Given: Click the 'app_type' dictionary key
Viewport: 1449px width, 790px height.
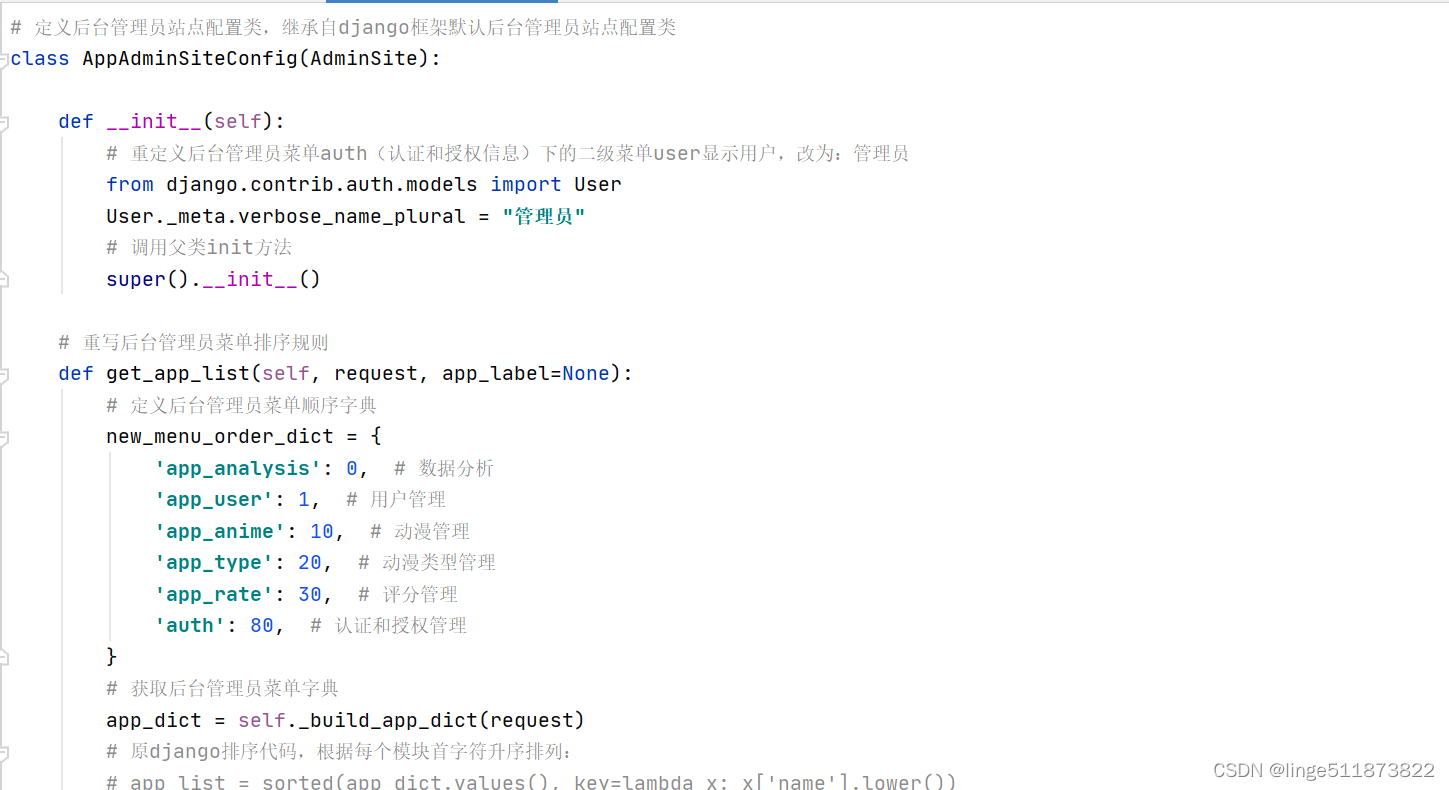Looking at the screenshot, I should [214, 563].
